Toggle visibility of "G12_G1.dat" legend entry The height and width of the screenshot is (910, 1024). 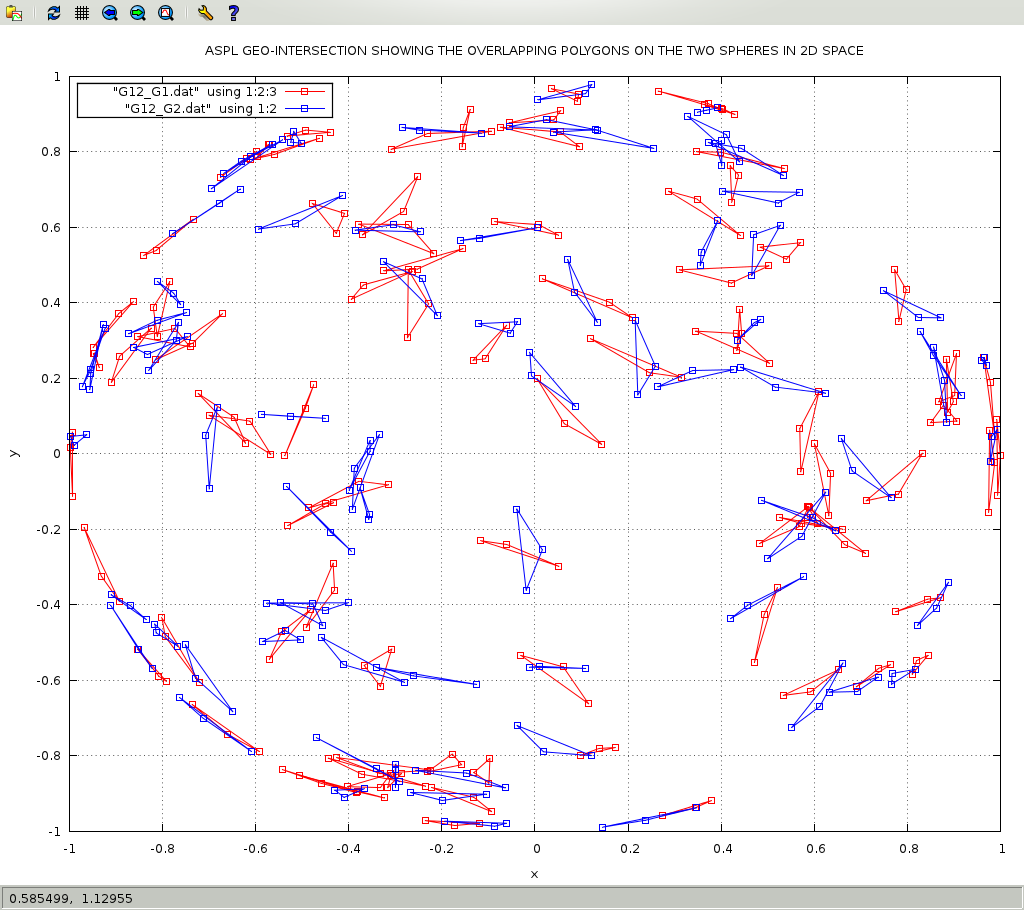194,92
